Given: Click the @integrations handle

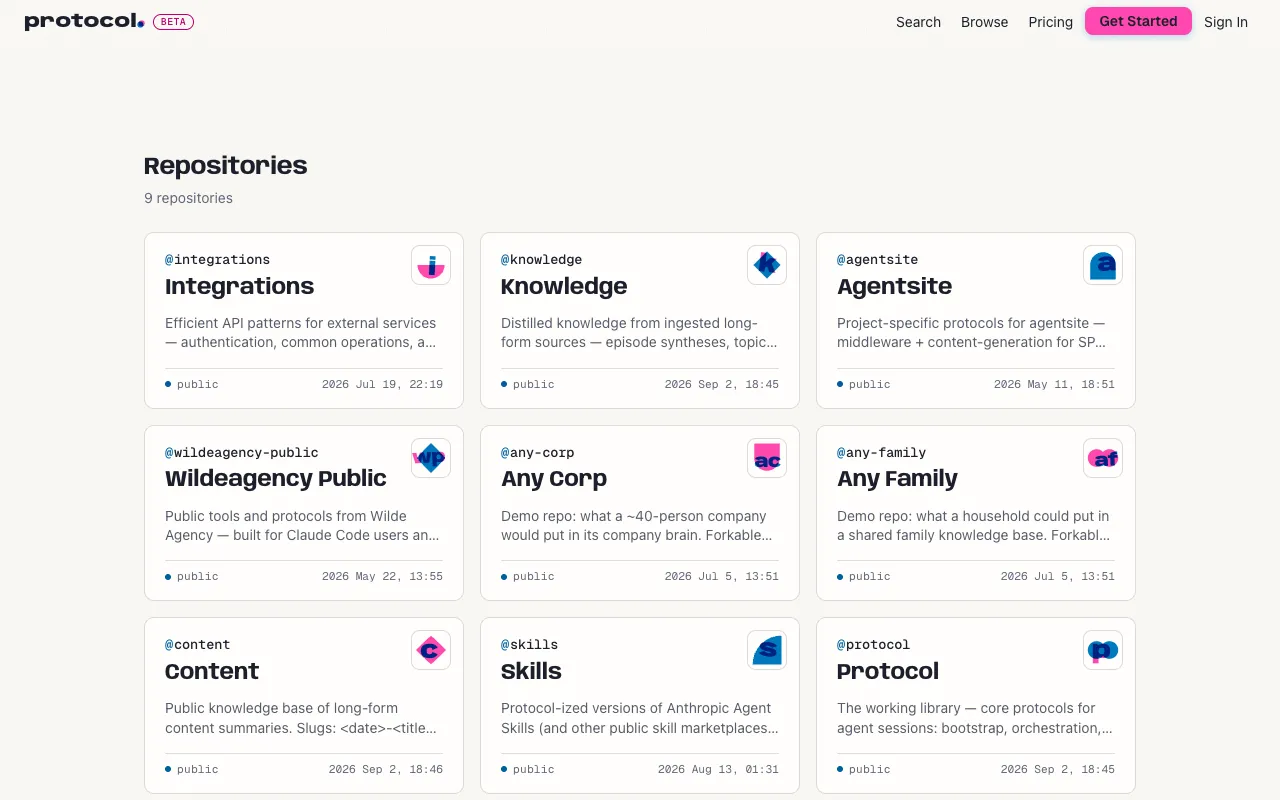Looking at the screenshot, I should [218, 260].
